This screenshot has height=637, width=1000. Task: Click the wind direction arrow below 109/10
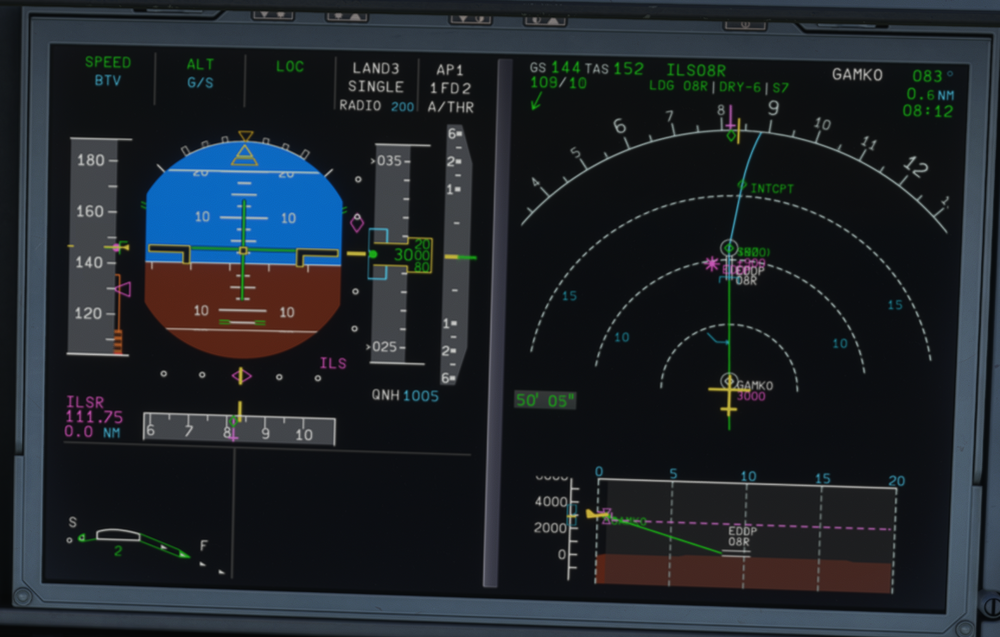point(537,100)
